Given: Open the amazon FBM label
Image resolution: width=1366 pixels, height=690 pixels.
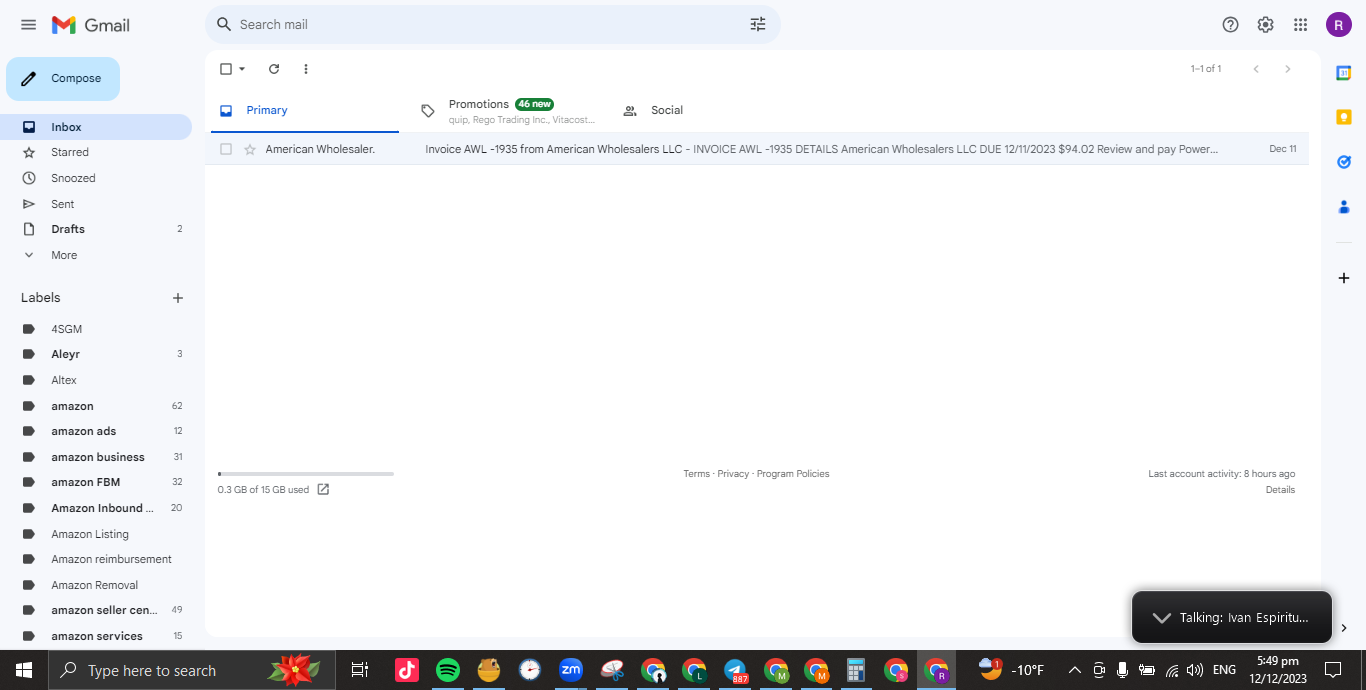Looking at the screenshot, I should pos(96,482).
